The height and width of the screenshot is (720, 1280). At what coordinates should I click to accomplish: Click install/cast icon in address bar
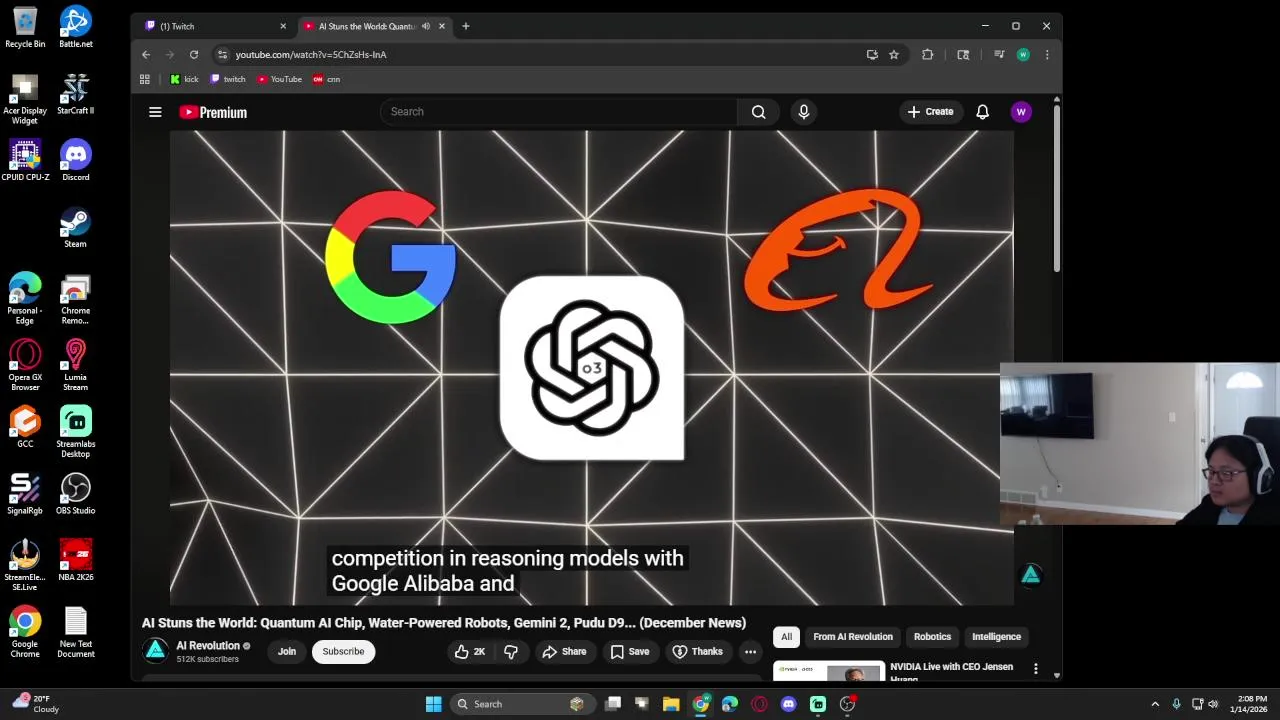[872, 54]
